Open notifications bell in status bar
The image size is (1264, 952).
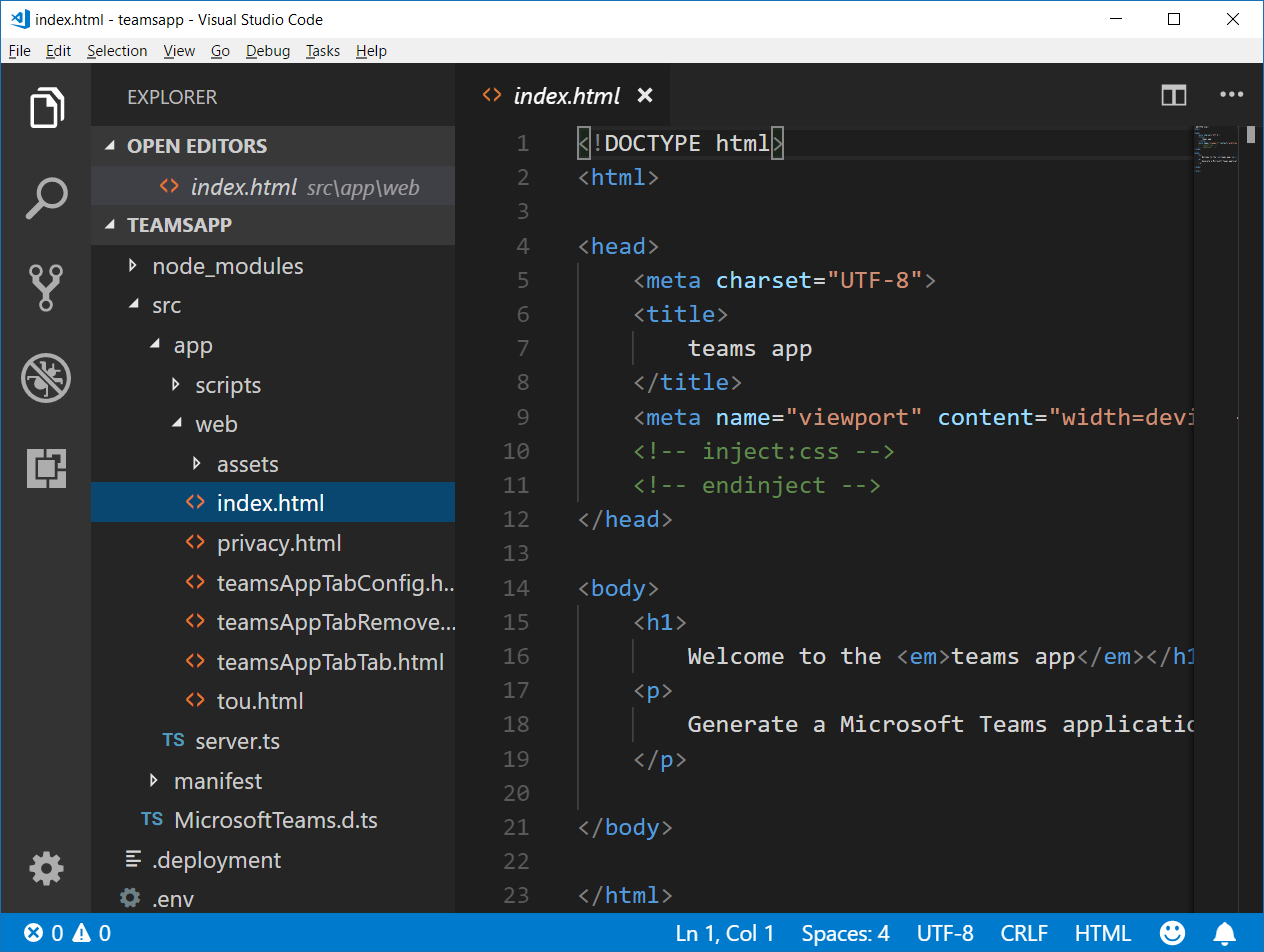click(x=1224, y=933)
